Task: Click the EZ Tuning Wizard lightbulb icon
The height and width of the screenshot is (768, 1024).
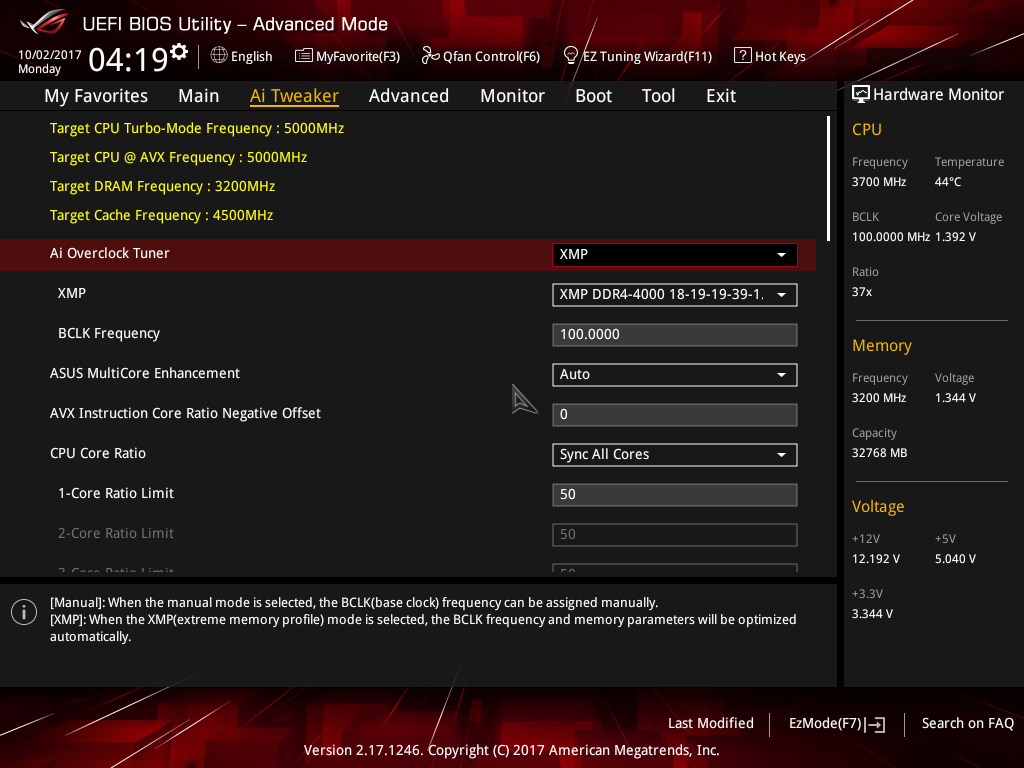Action: [570, 56]
